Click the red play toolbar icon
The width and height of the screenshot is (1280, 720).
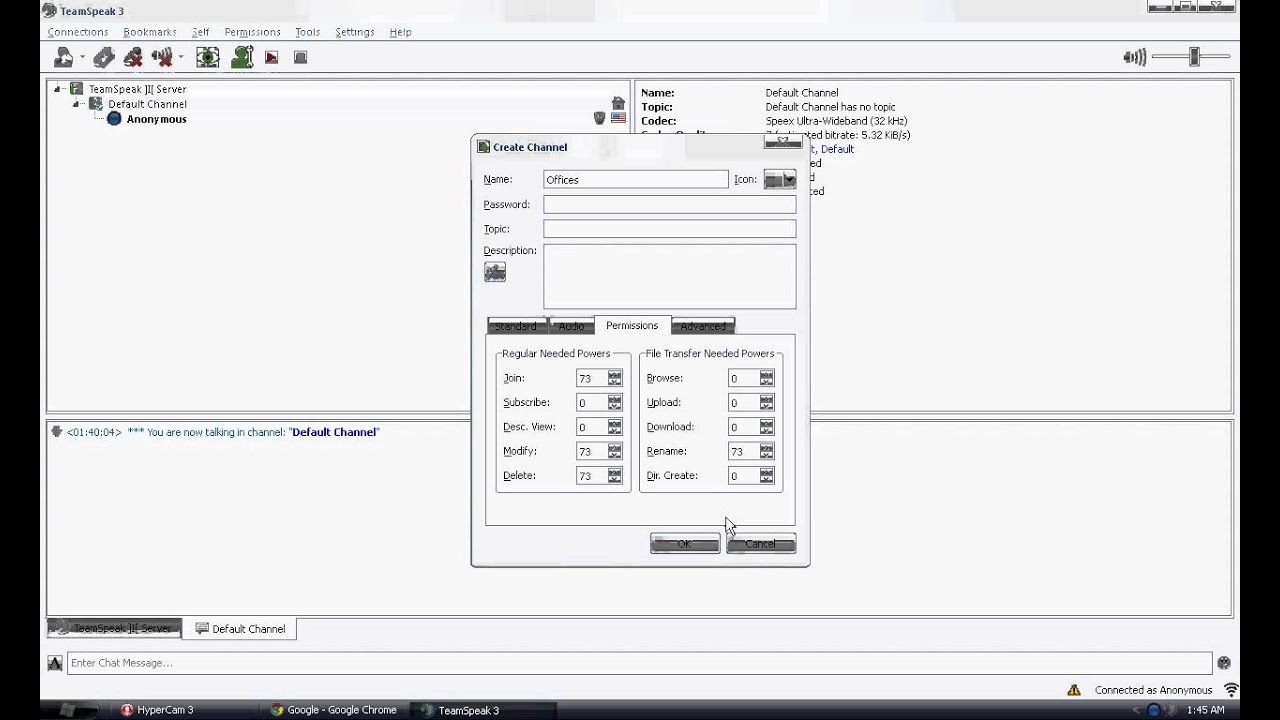[x=272, y=58]
